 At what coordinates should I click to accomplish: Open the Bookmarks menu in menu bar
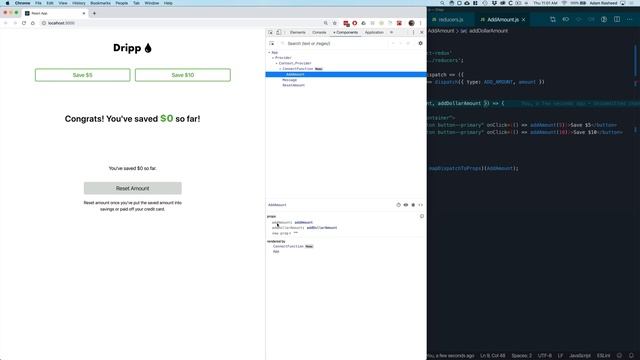(x=100, y=3)
